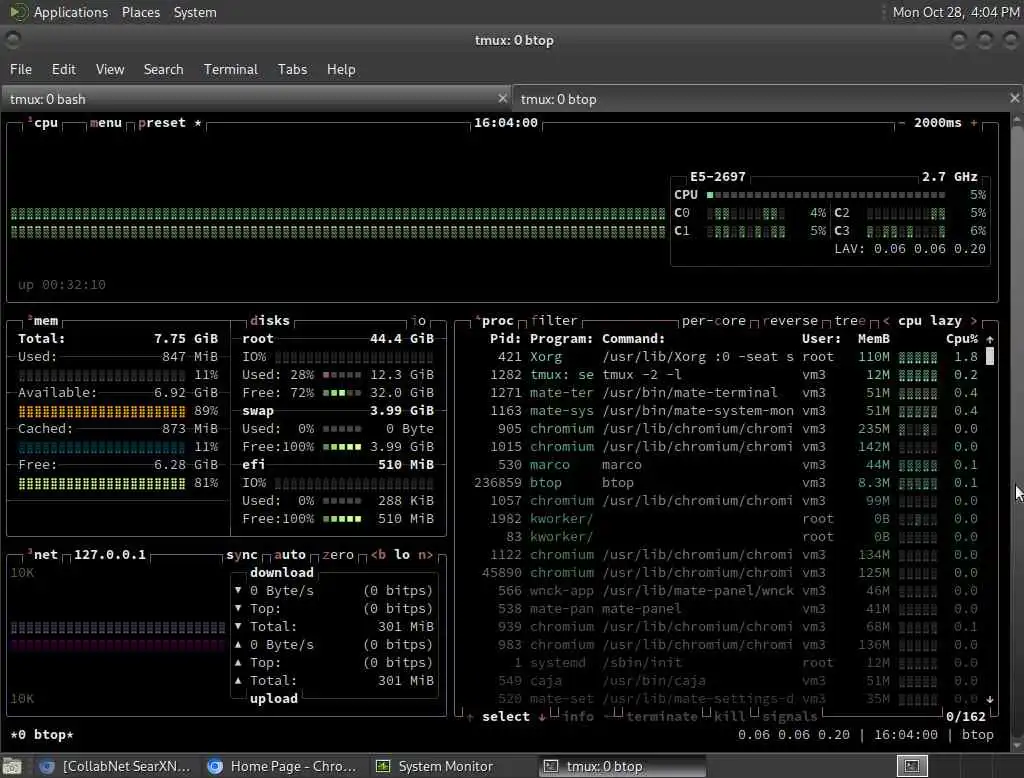
Task: Open the Help menu
Action: point(341,69)
